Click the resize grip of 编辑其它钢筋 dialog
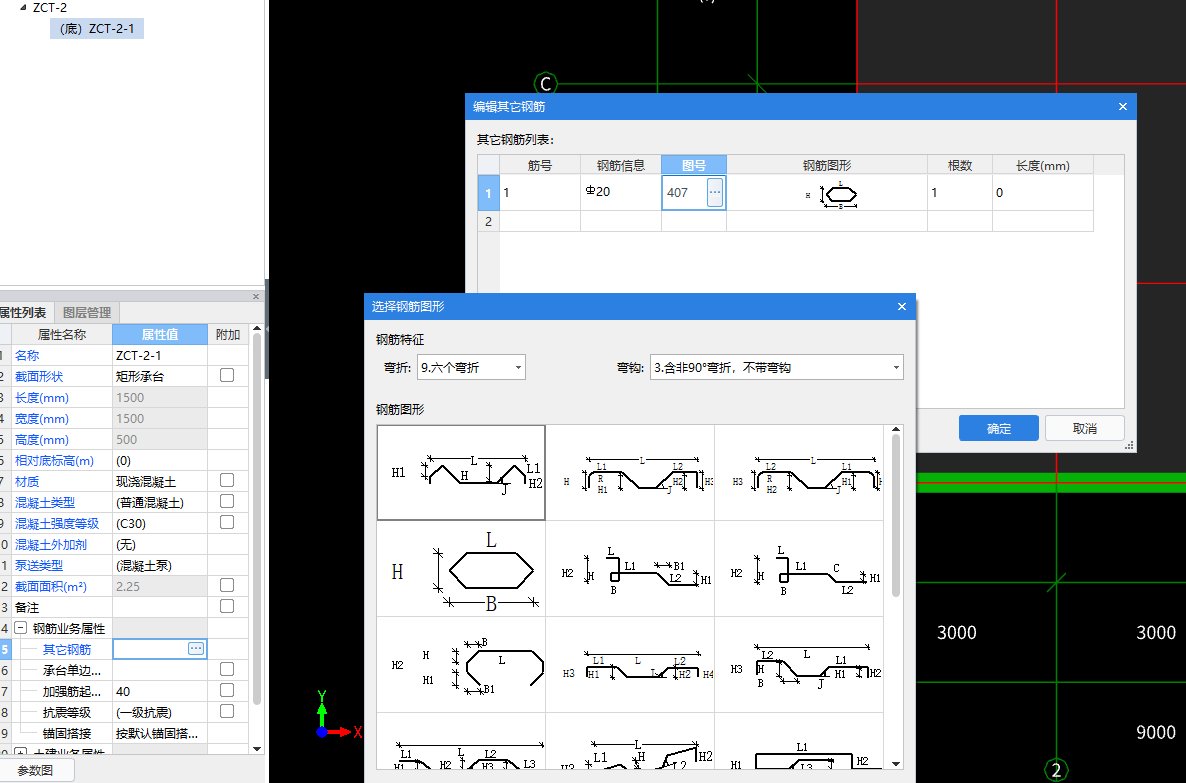1186x783 pixels. (x=1129, y=446)
